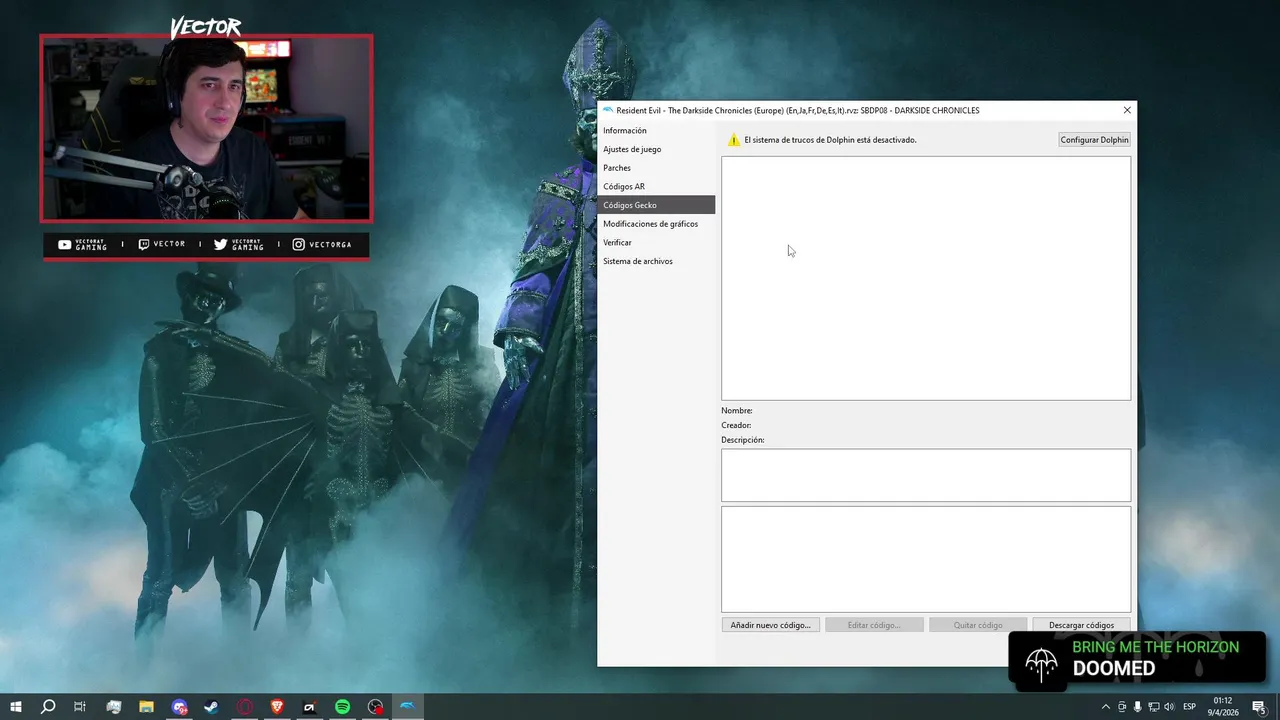
Task: Click the yellow warning icon
Action: coord(734,140)
